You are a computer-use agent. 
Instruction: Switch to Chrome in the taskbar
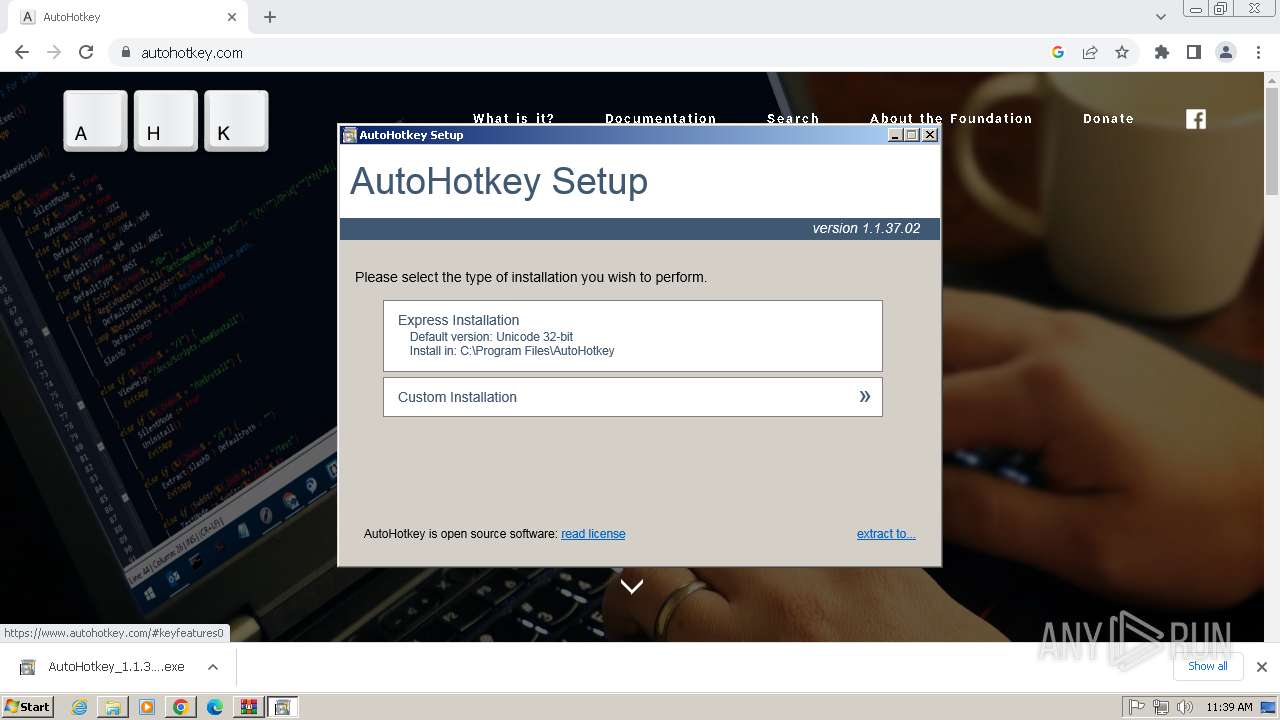pos(181,707)
